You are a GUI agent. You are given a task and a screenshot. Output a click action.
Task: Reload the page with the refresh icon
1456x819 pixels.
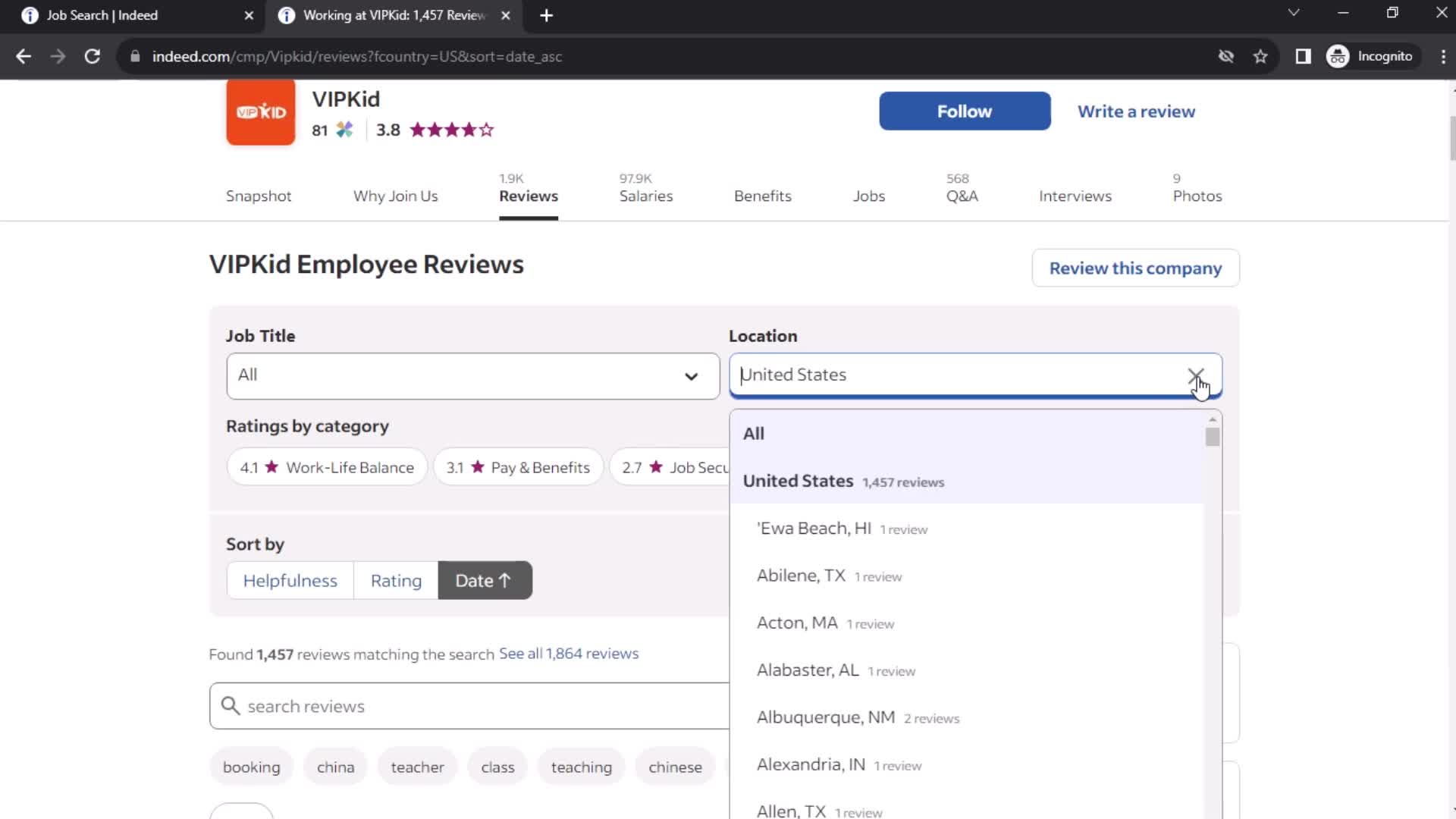point(93,56)
